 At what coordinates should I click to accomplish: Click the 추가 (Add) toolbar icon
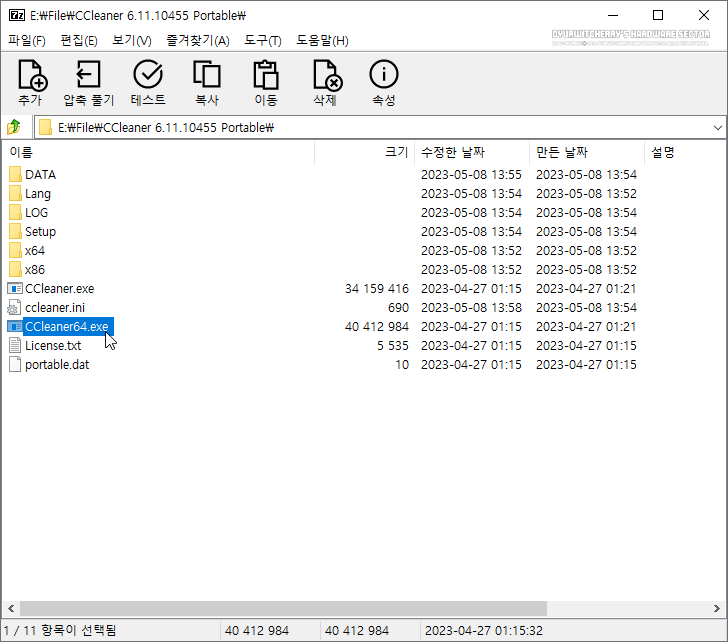pos(32,74)
